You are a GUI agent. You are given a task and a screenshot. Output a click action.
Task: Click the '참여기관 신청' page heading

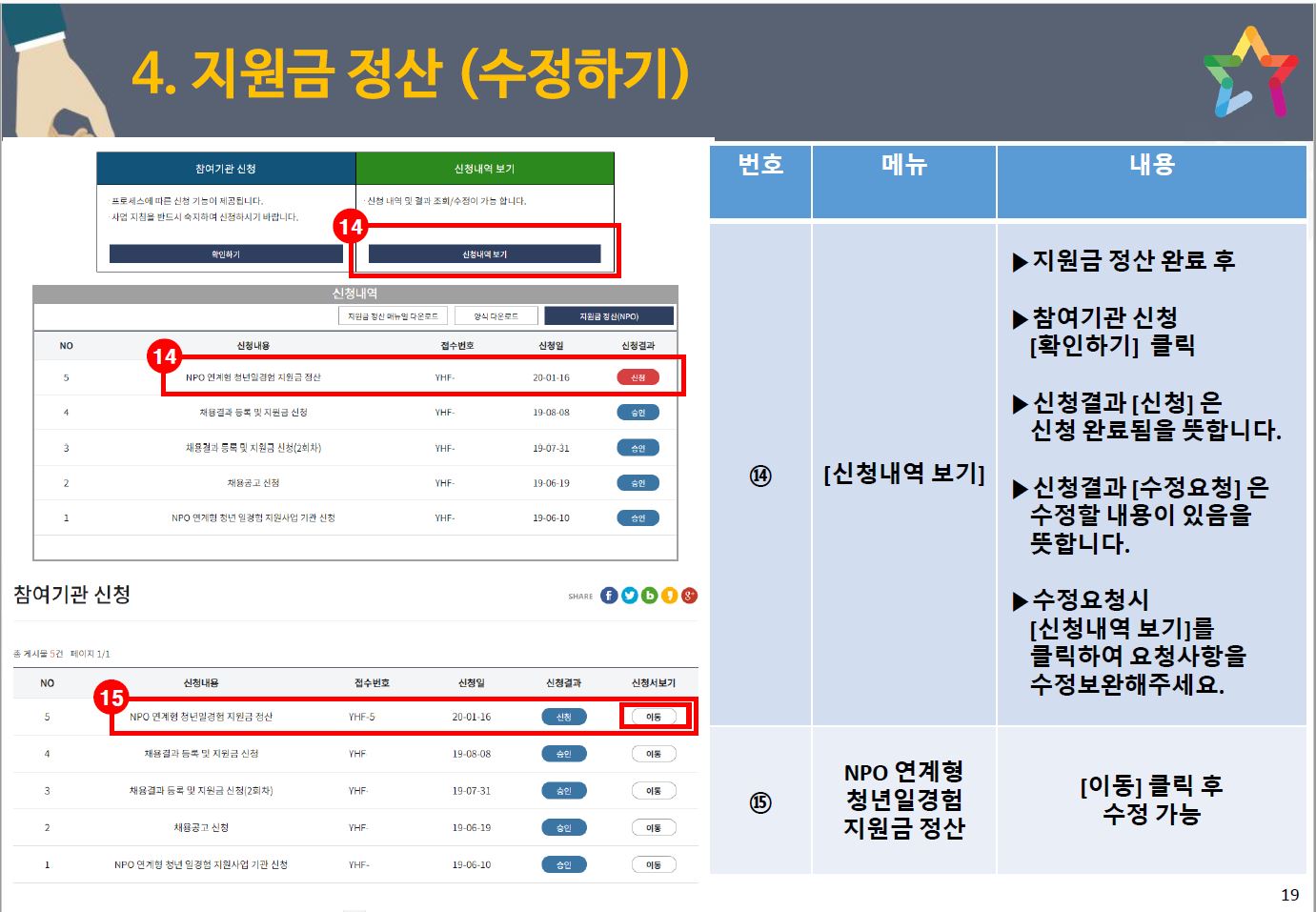tap(72, 595)
